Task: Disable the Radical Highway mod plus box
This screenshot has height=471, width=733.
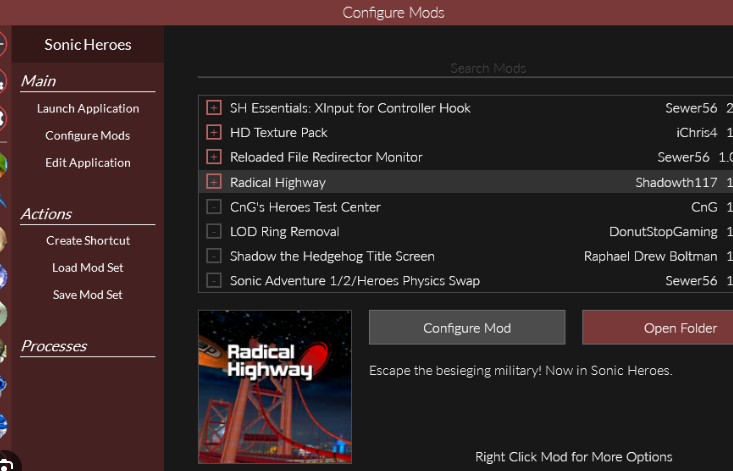Action: [x=213, y=182]
